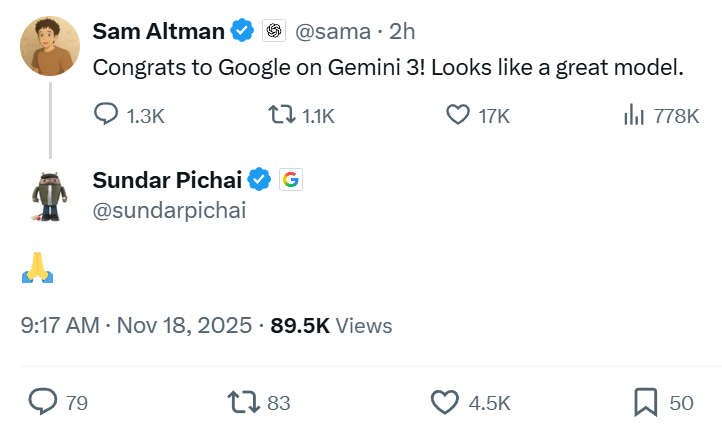Click Sam Altman's display name
This screenshot has width=722, height=432.
(x=158, y=31)
